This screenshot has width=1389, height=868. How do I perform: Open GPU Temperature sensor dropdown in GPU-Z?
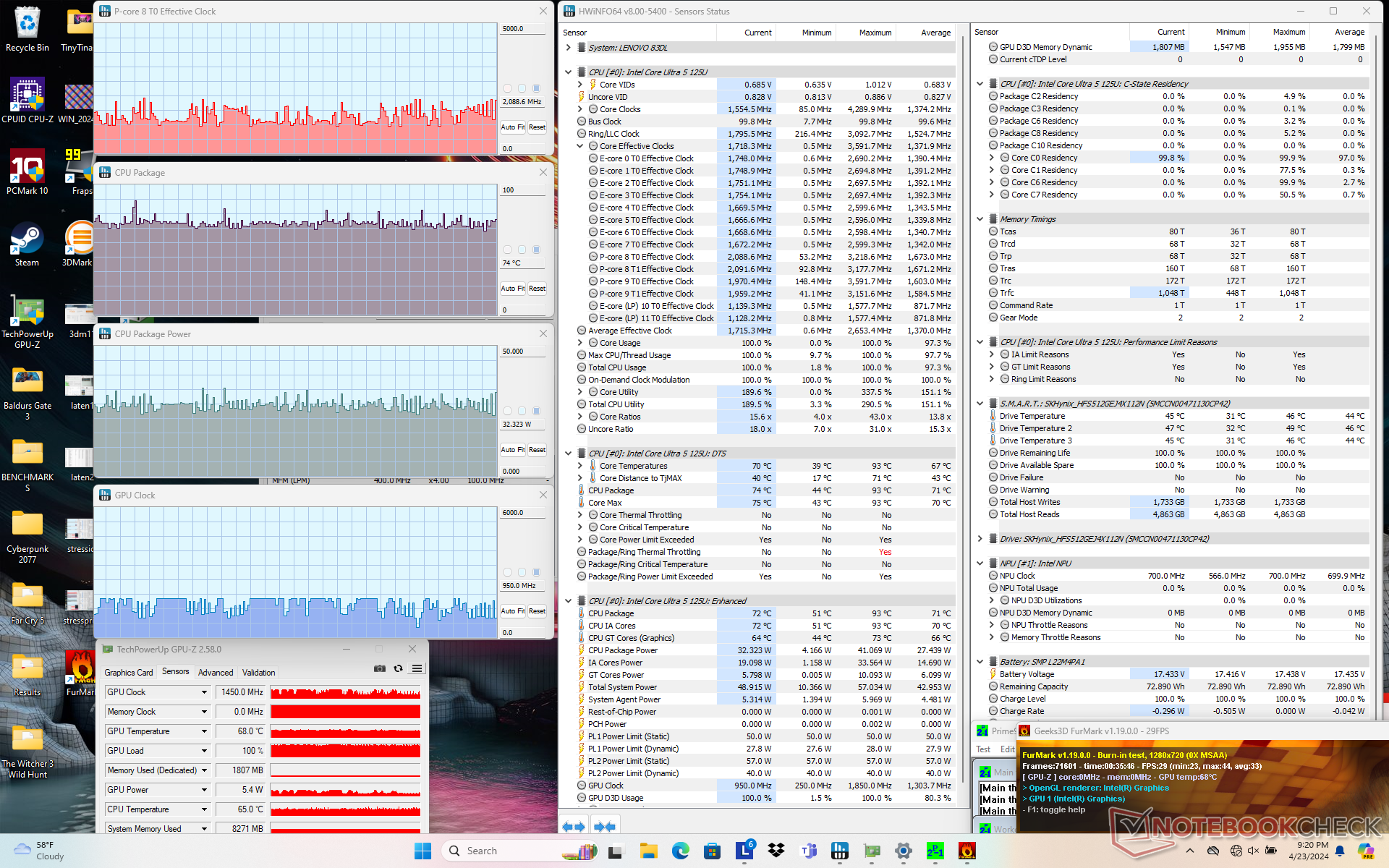204,731
